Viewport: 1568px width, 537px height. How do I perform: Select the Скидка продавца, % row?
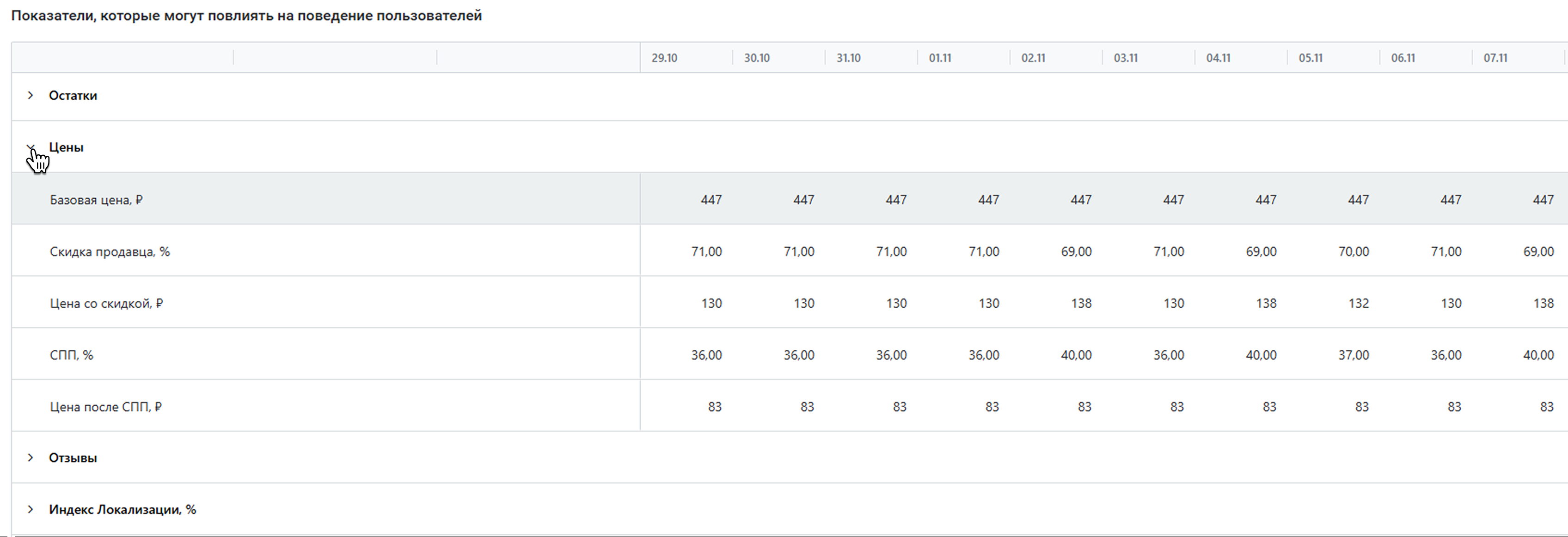tap(110, 251)
